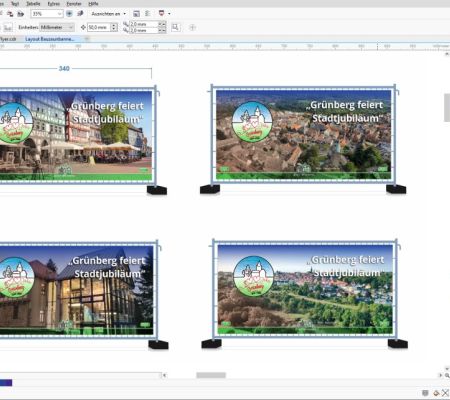The image size is (450, 400).
Task: Click the red application launcher icon
Action: pyautogui.click(x=162, y=13)
